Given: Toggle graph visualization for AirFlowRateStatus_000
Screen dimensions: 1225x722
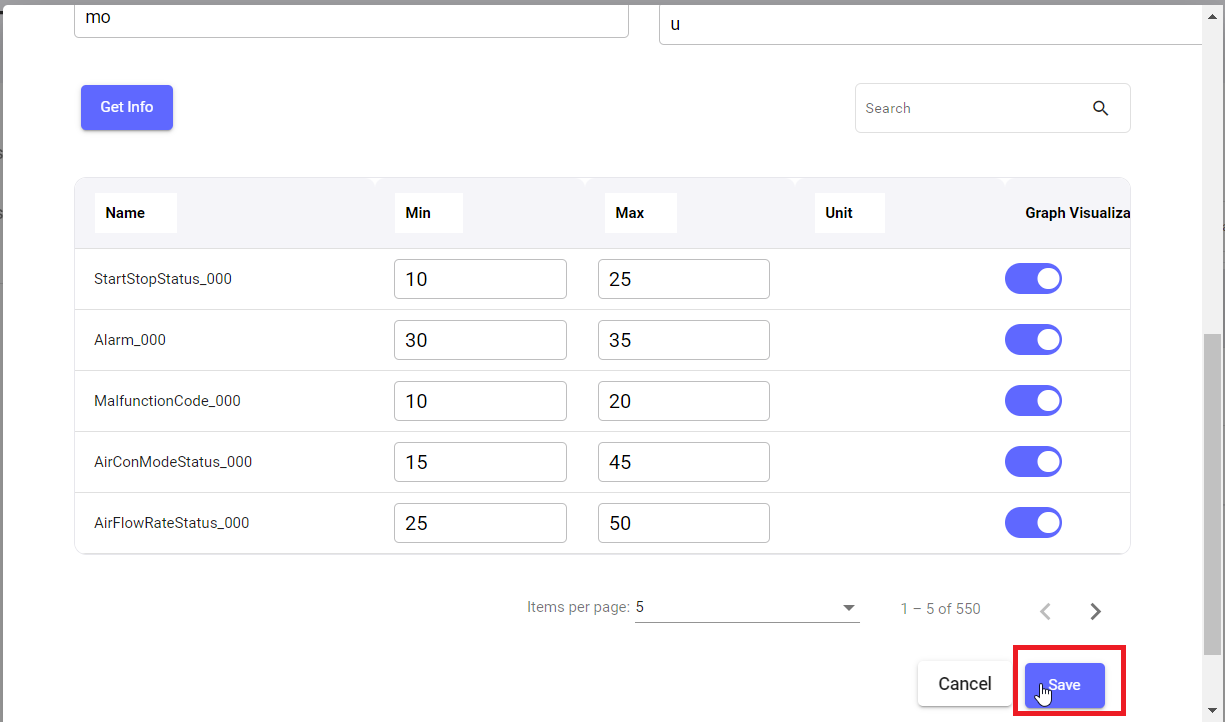Looking at the screenshot, I should [x=1033, y=523].
